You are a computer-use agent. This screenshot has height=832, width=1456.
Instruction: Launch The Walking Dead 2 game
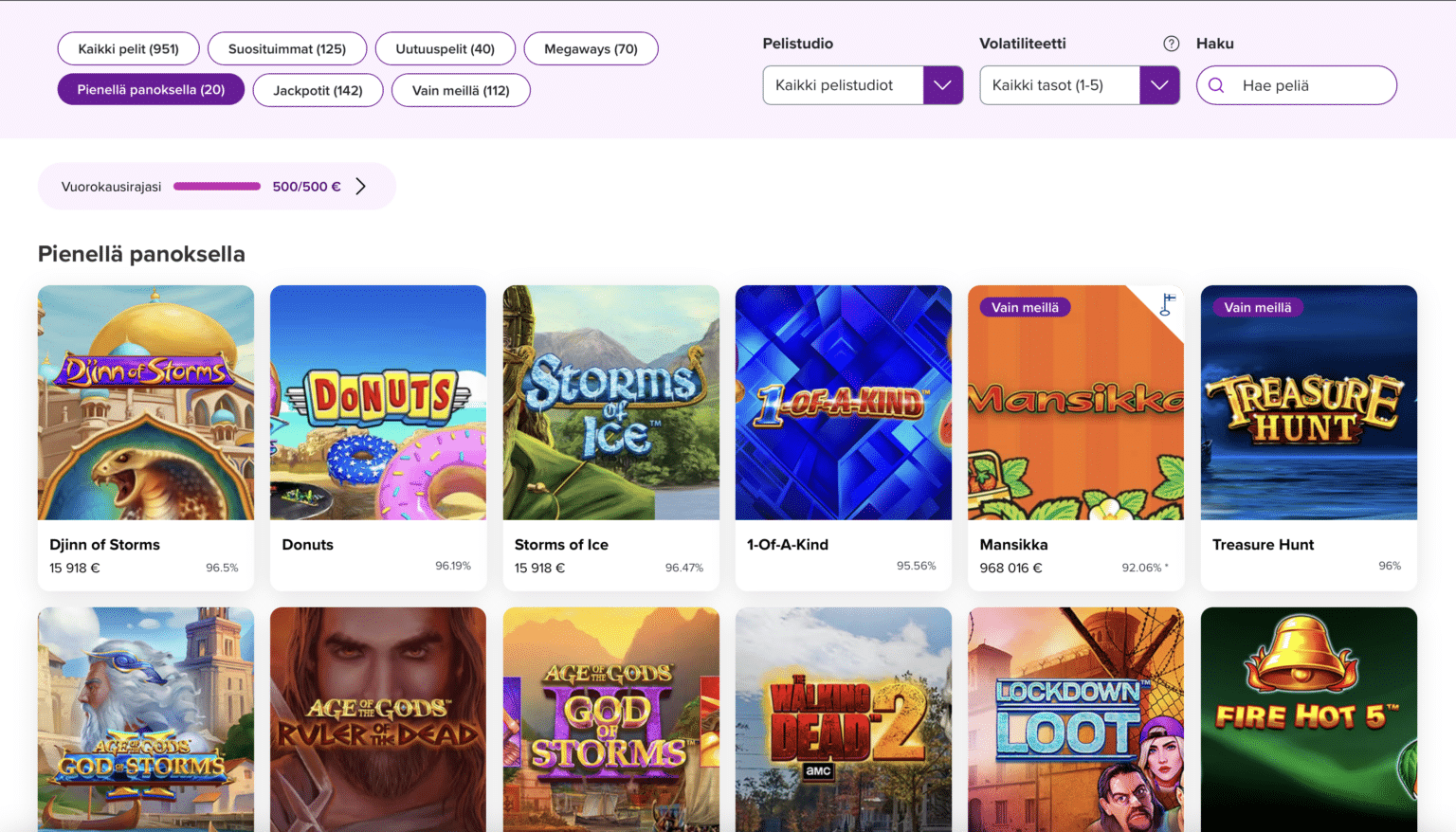(844, 719)
